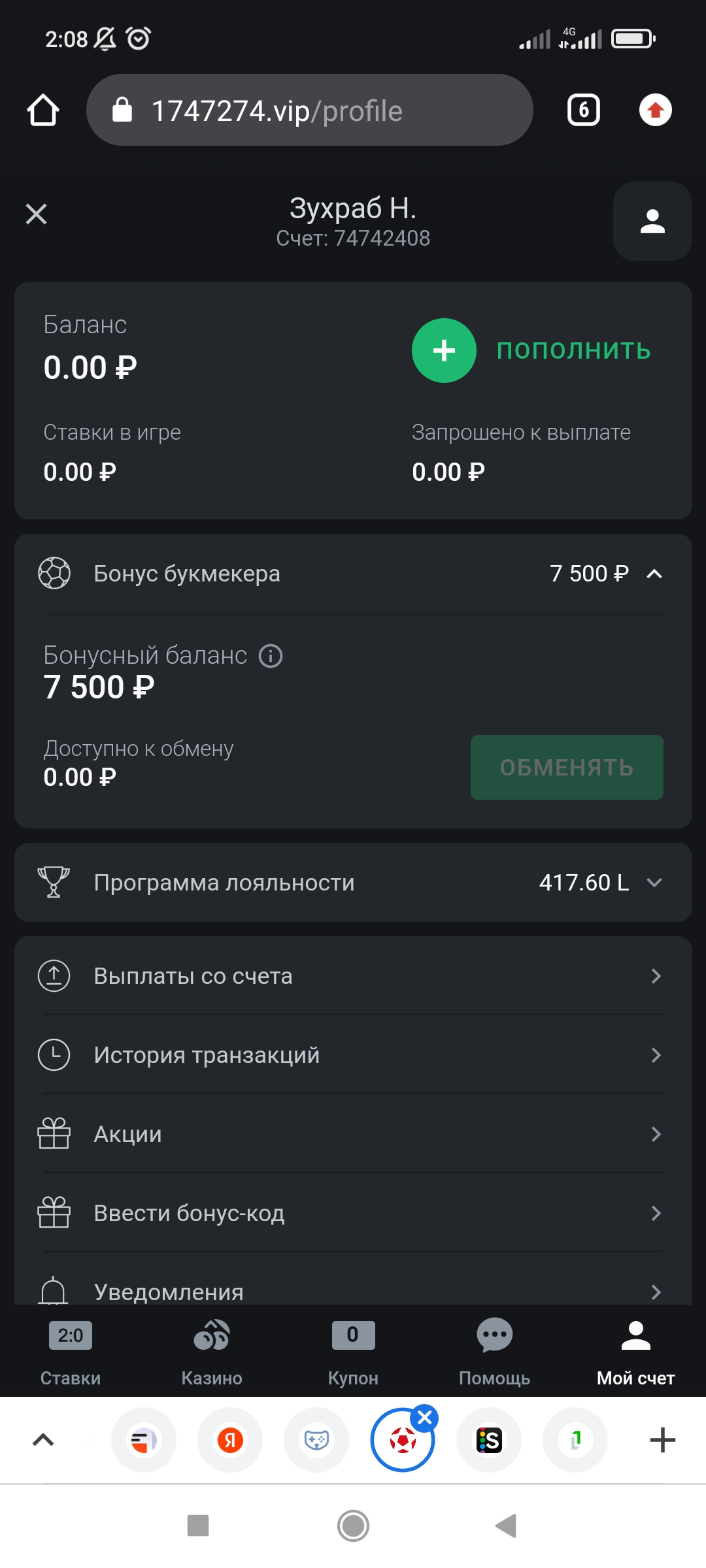Click the ПОПОЛНИТЬ text link
Screen dimensions: 706x1568
[574, 351]
